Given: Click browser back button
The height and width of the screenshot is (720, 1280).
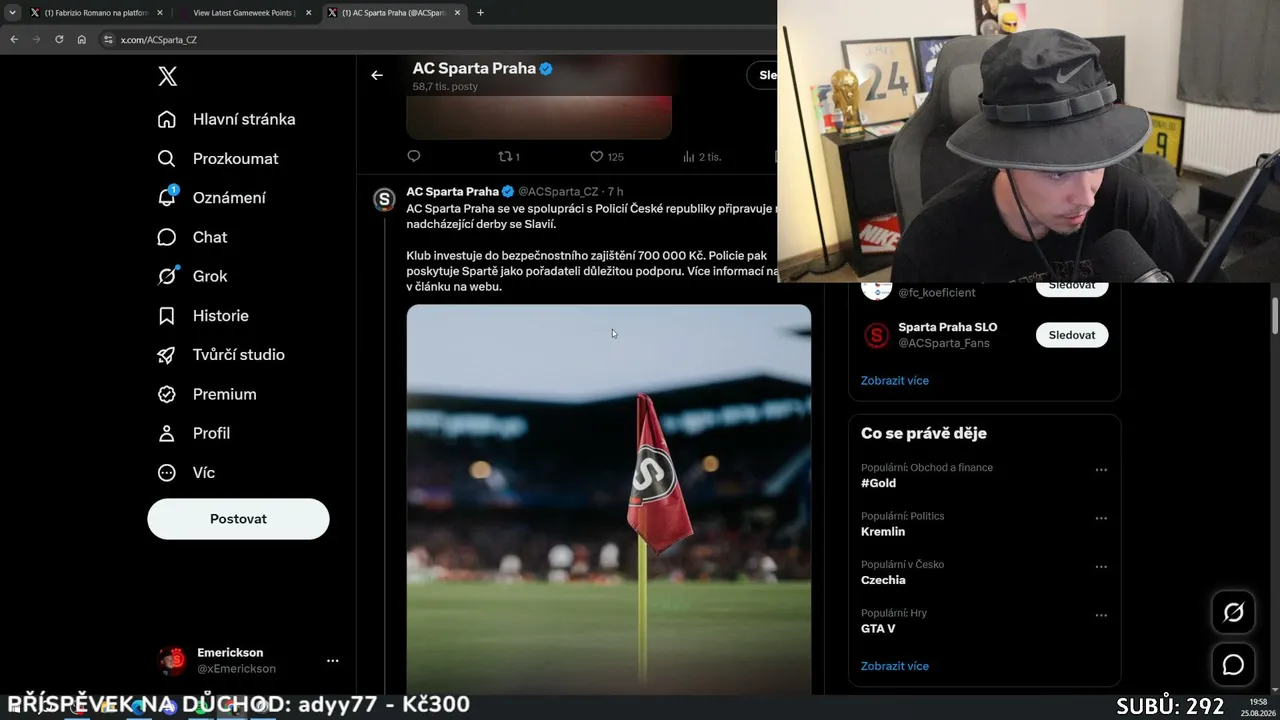Looking at the screenshot, I should (x=14, y=39).
